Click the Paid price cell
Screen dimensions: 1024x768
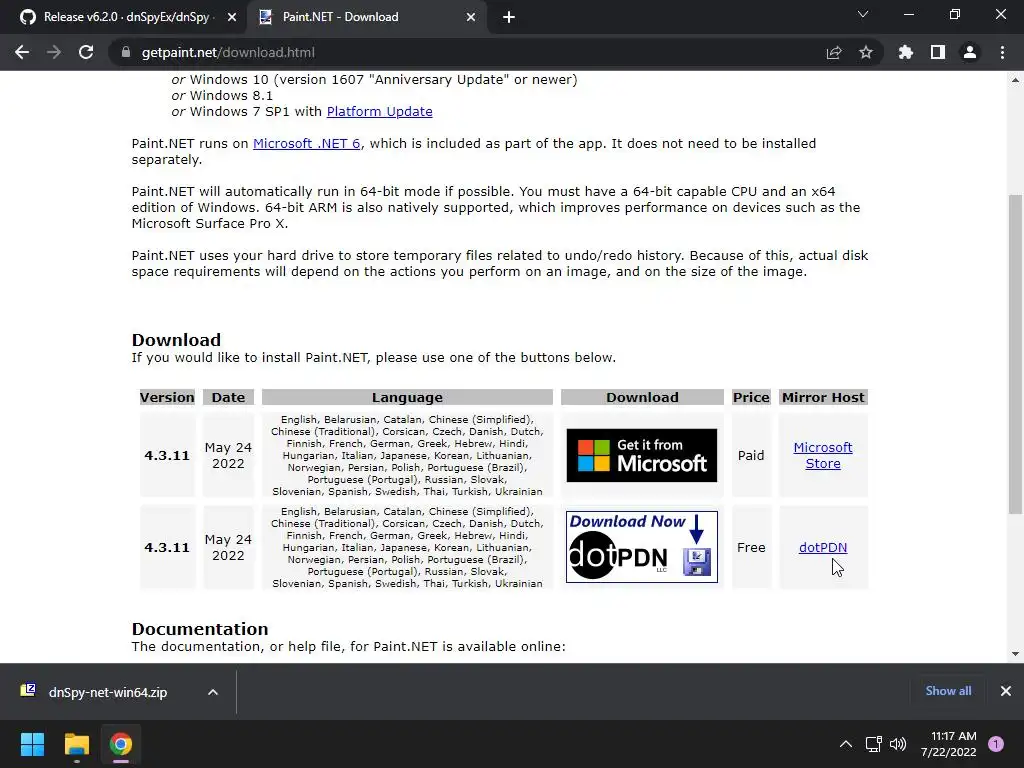[751, 455]
